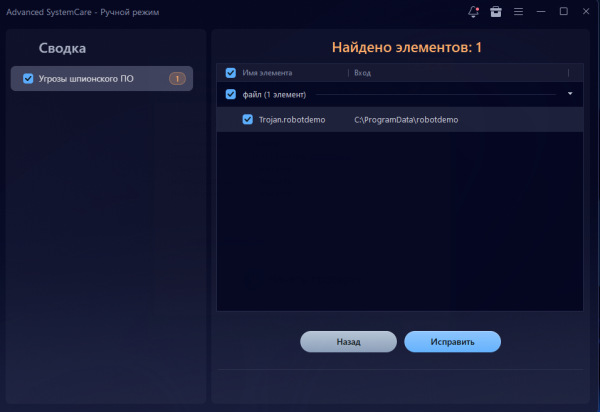Maximize the Advanced SystemCare window
This screenshot has width=600, height=412.
[x=564, y=11]
